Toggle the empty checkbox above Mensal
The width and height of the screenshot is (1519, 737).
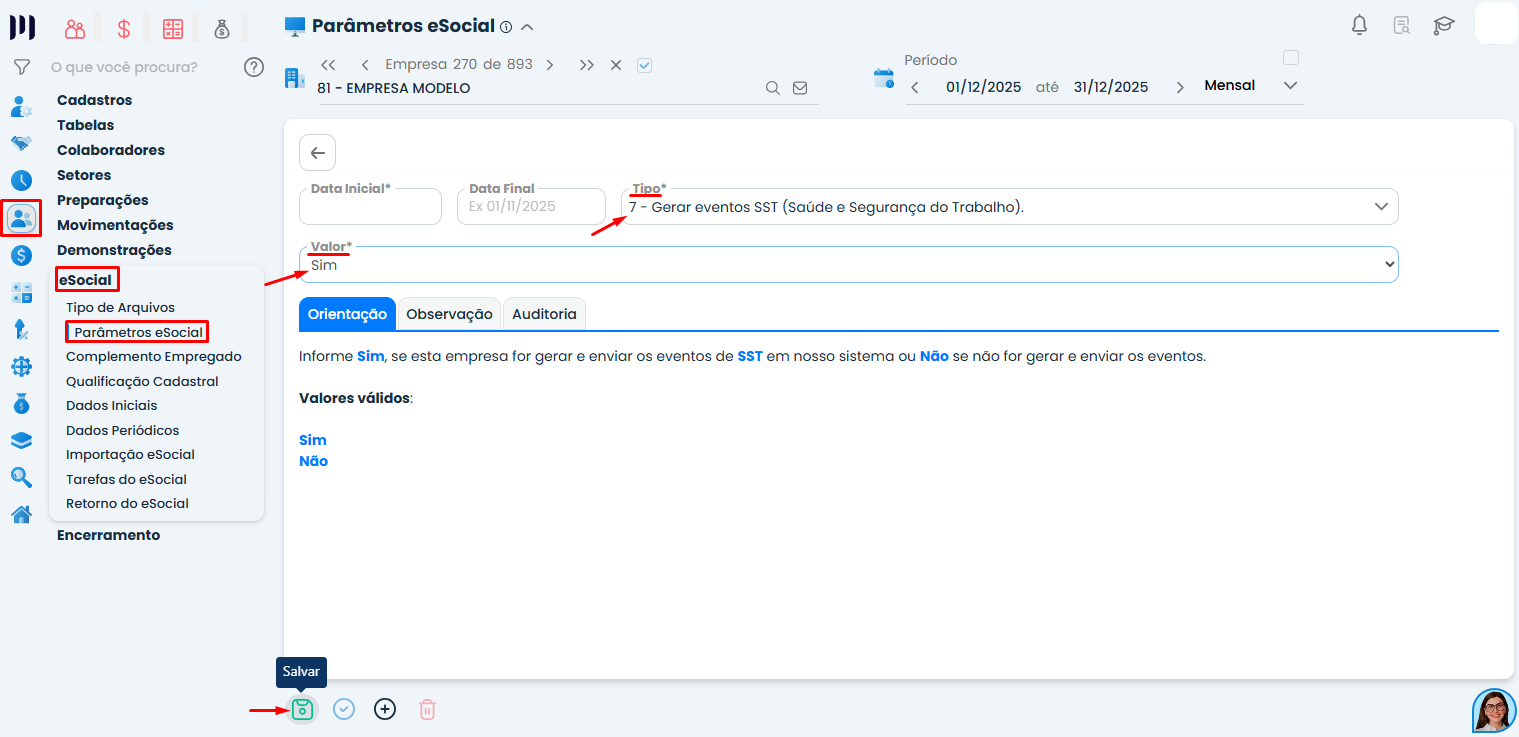[1291, 57]
